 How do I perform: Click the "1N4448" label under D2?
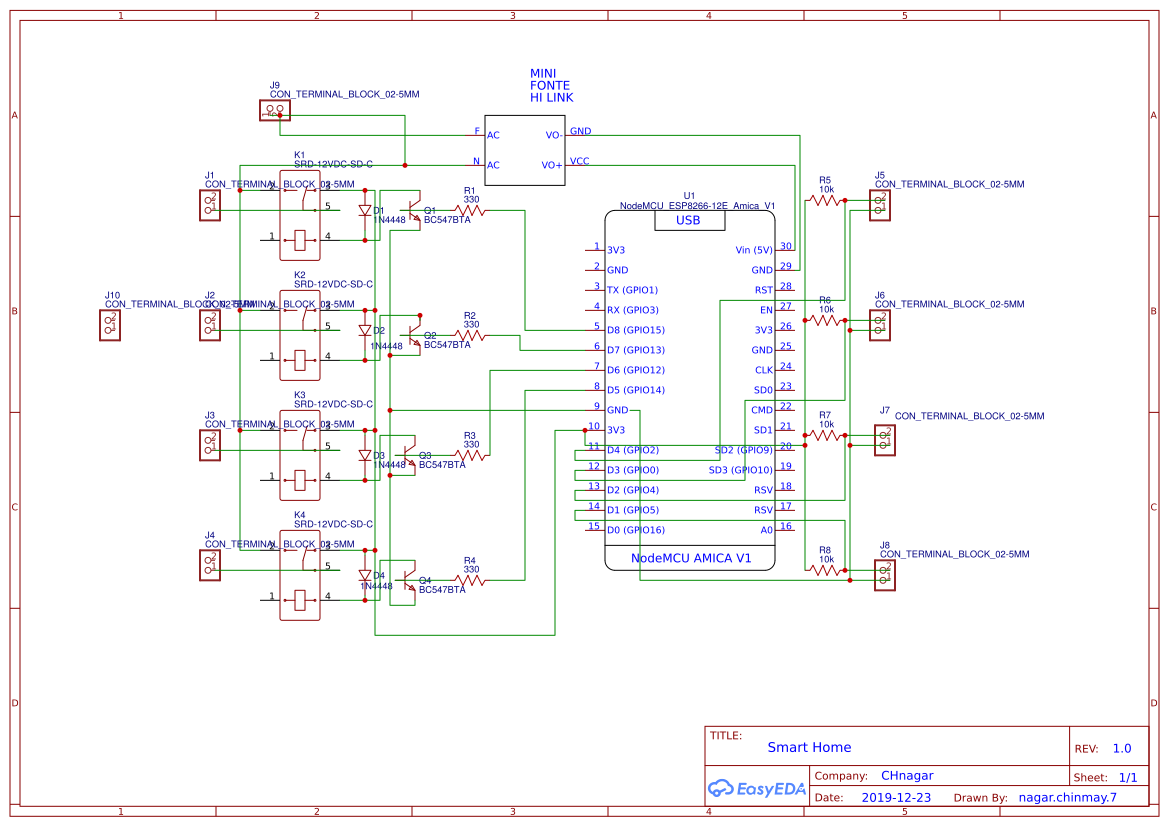[385, 346]
